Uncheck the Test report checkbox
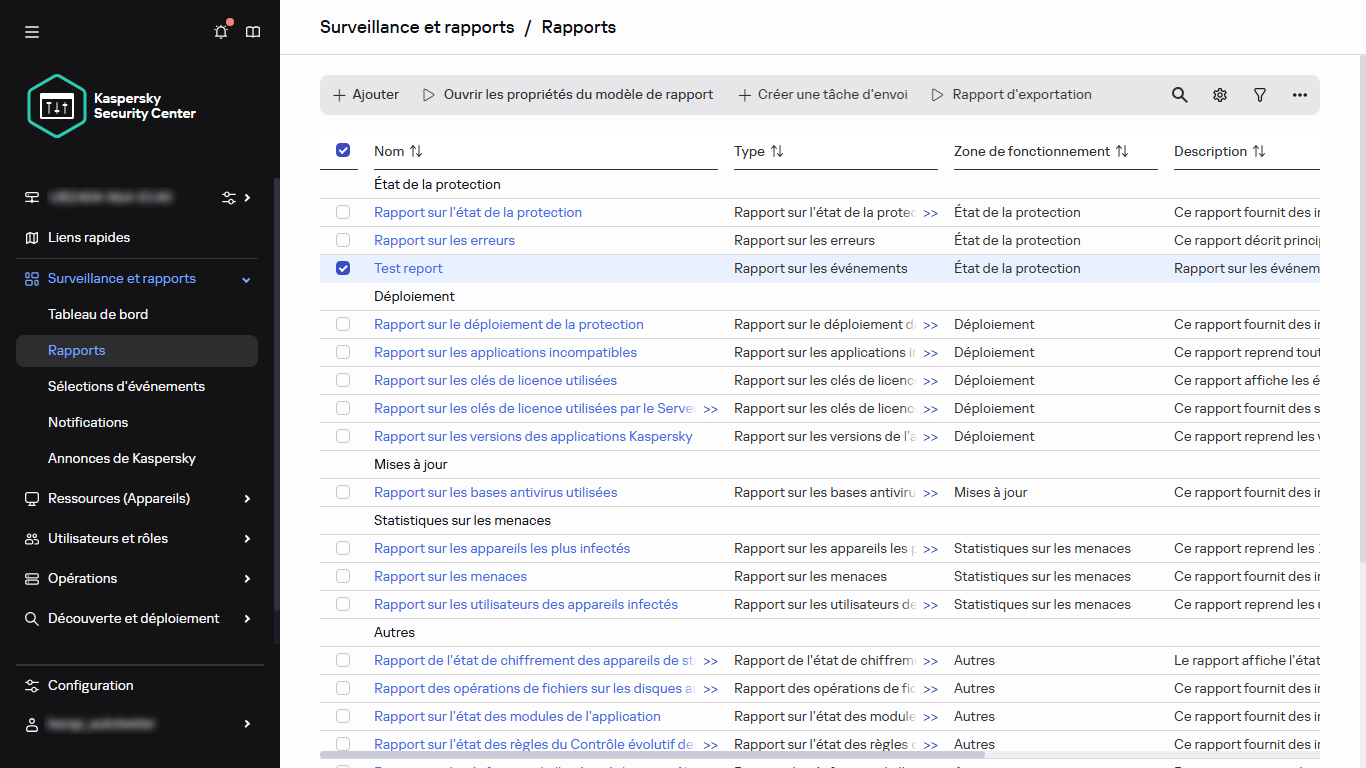Viewport: 1366px width, 768px height. pyautogui.click(x=343, y=268)
